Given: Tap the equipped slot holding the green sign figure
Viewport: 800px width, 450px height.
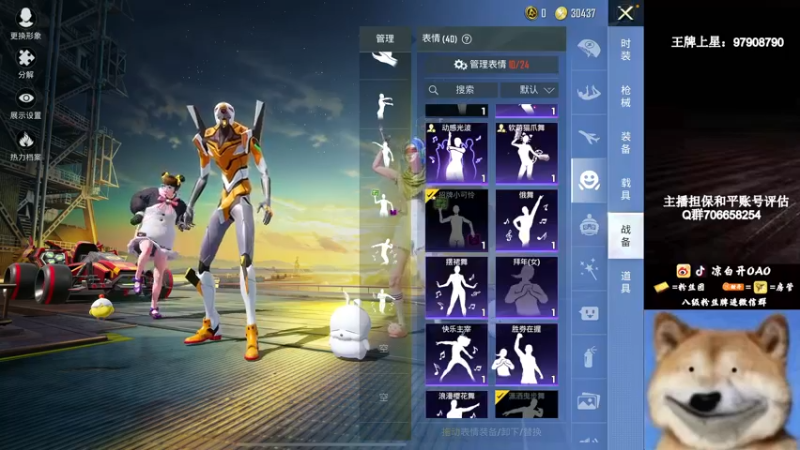Looking at the screenshot, I should [385, 204].
